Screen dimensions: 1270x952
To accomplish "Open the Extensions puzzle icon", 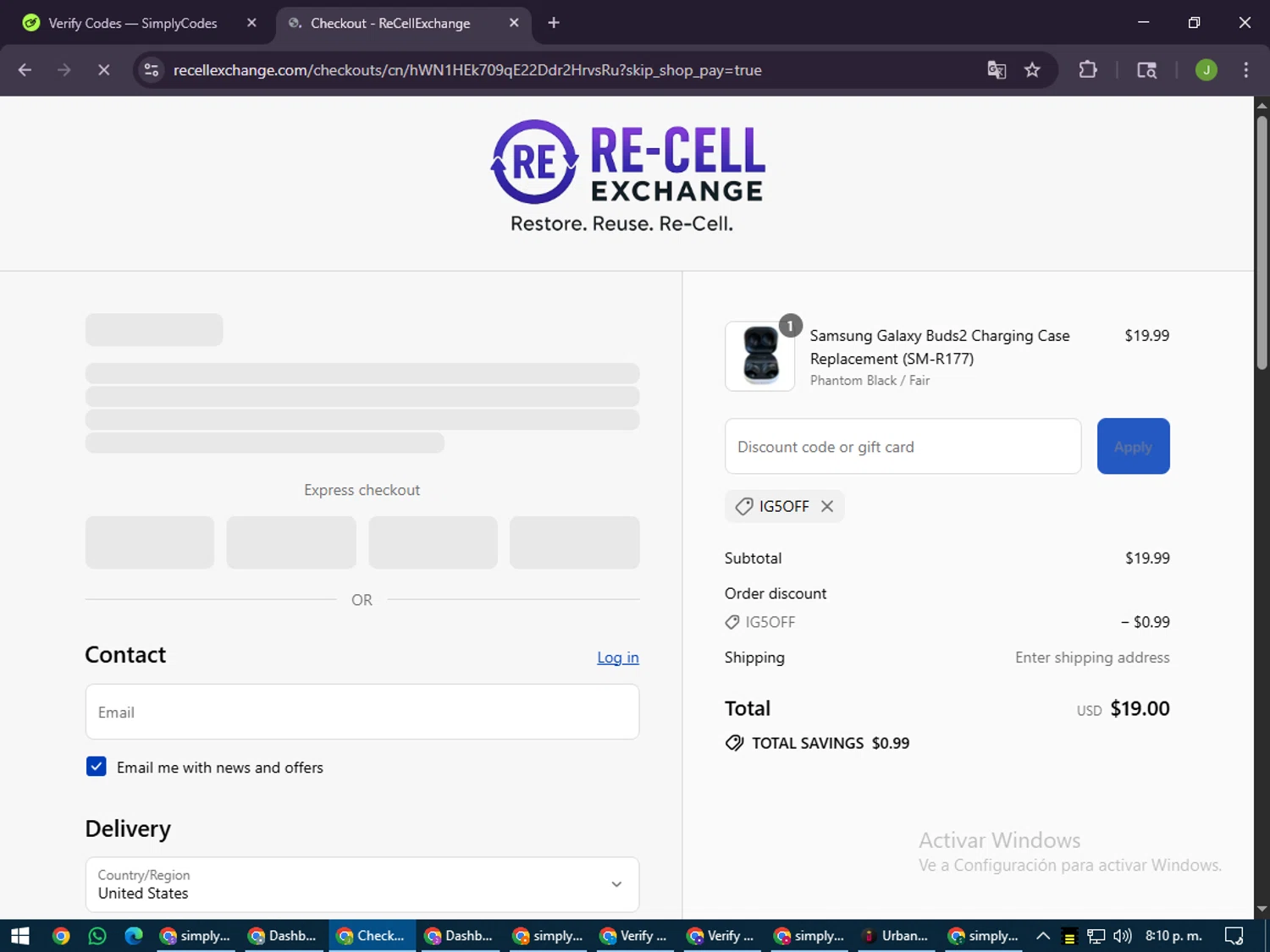I will point(1088,70).
